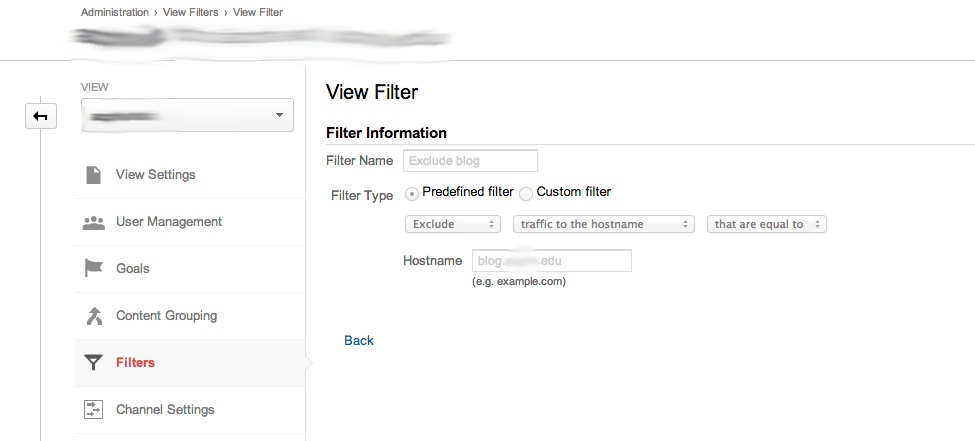Expand the VIEW selector dropdown
Screen dimensions: 975x441
pos(187,116)
